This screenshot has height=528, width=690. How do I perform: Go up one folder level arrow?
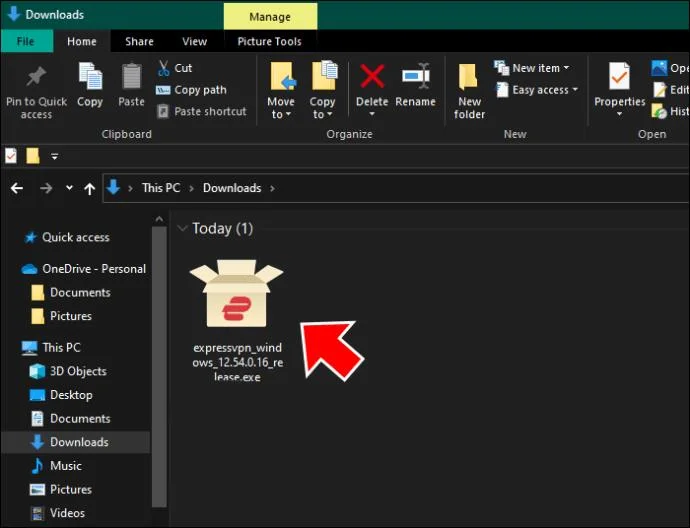[90, 189]
